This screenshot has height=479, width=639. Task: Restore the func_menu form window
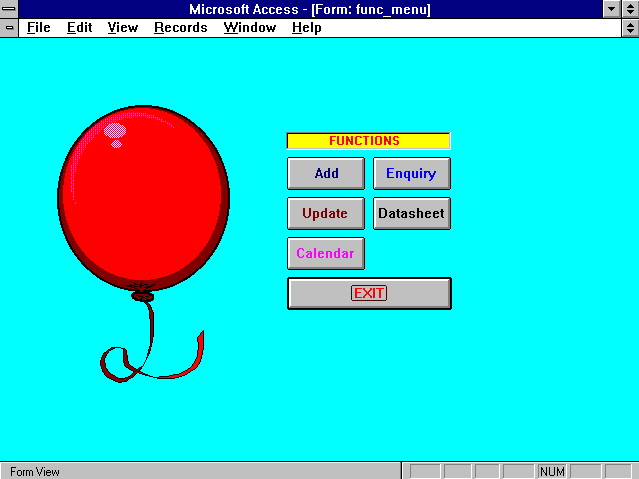pos(630,28)
